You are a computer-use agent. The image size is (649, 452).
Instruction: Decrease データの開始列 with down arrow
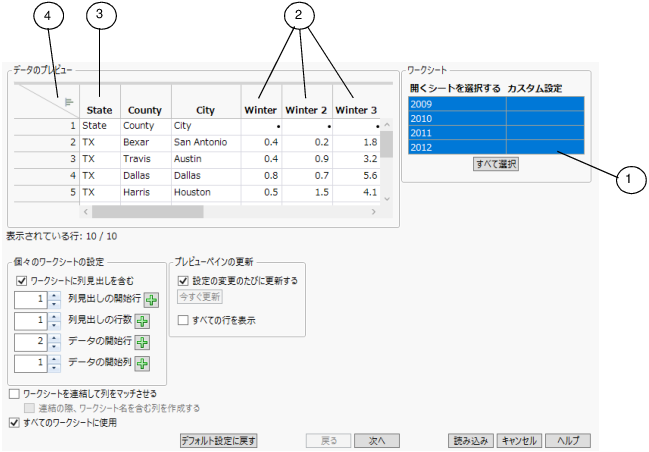(x=54, y=368)
